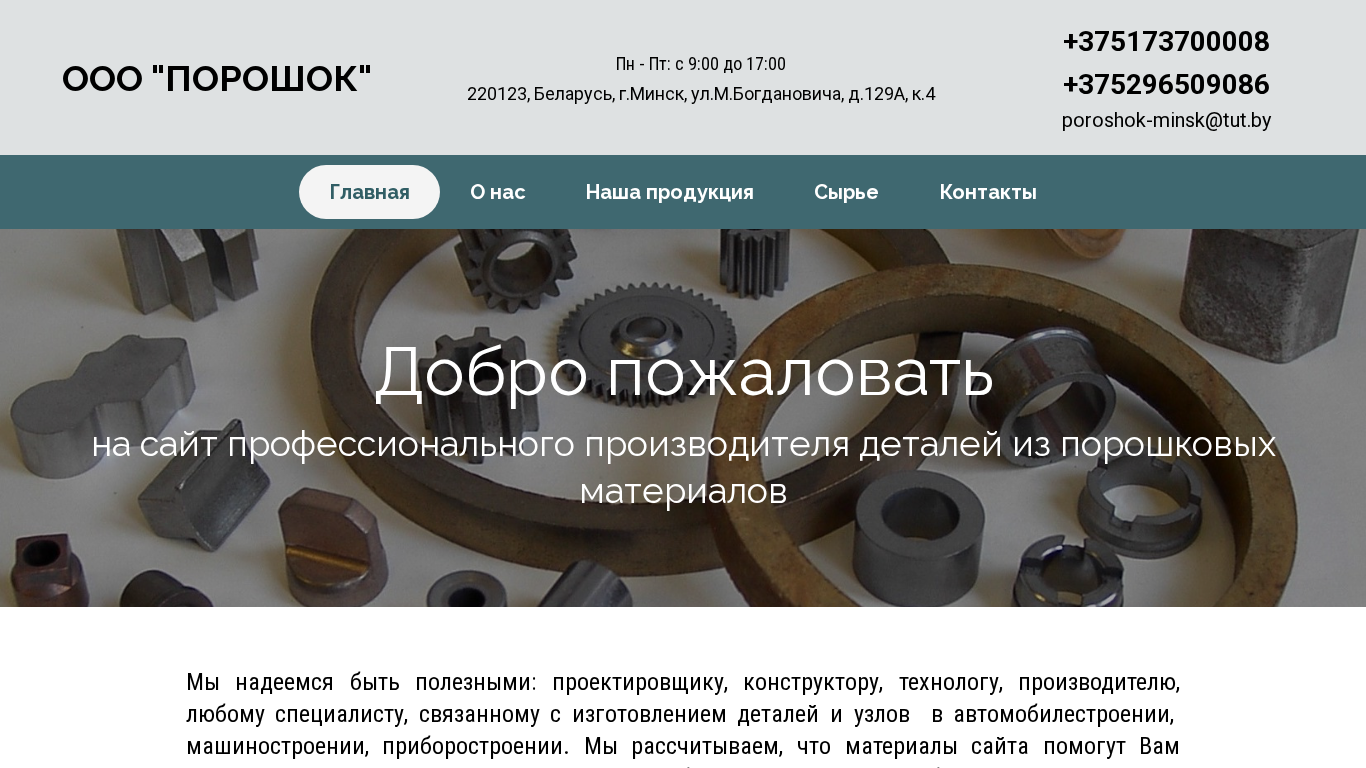This screenshot has width=1366, height=768.
Task: Click the banner subtitle about порошковых материалов
Action: pos(684,467)
